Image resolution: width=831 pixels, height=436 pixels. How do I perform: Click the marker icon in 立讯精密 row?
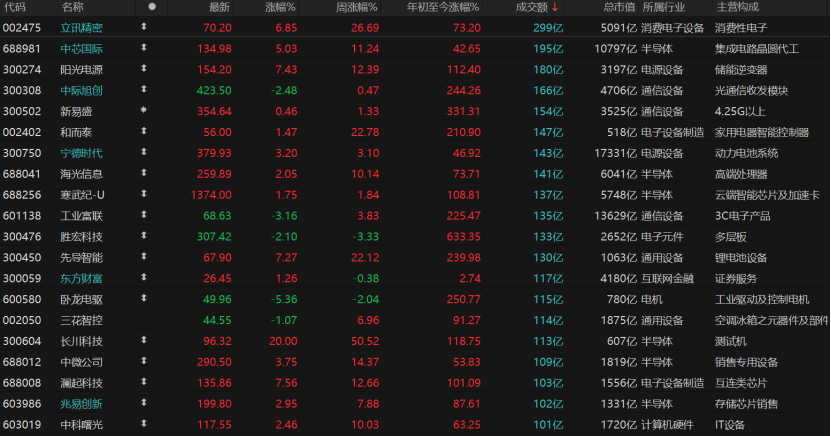click(144, 26)
